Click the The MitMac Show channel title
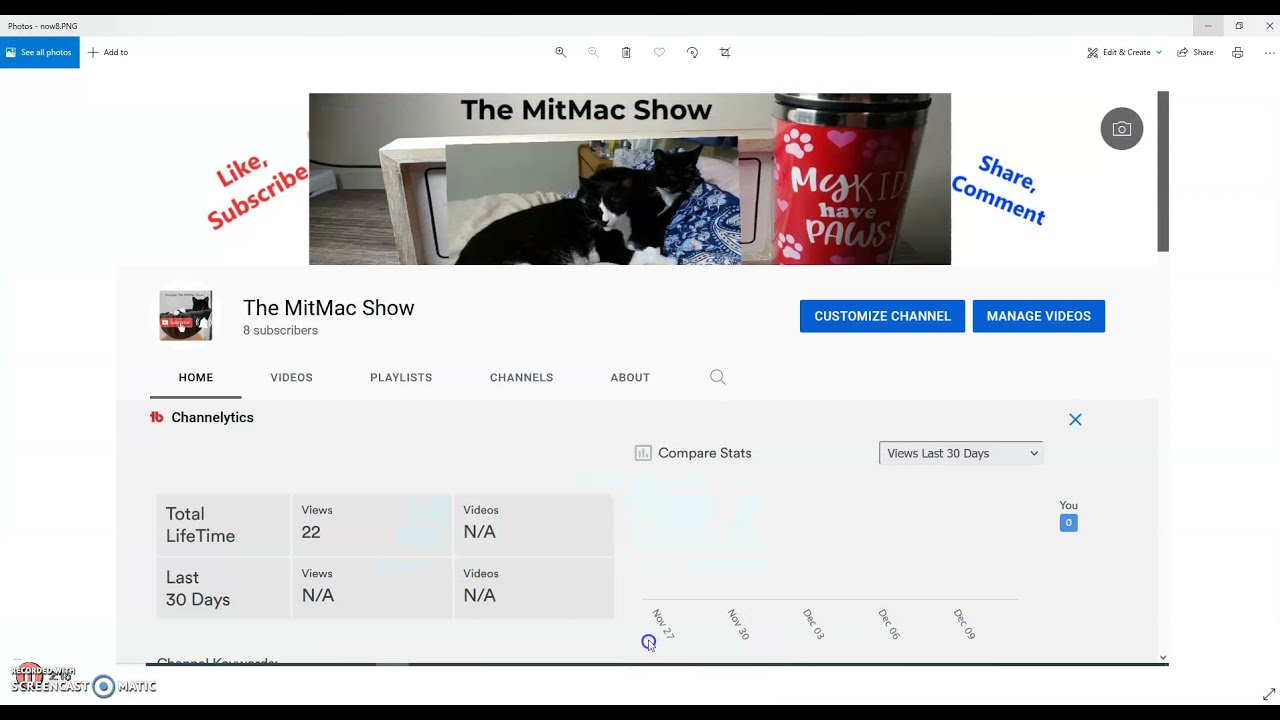 328,308
